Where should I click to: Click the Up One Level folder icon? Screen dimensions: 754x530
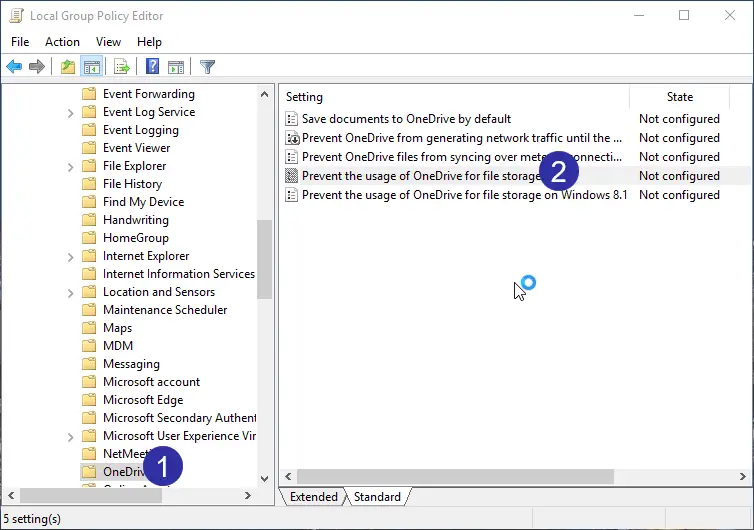(x=68, y=66)
